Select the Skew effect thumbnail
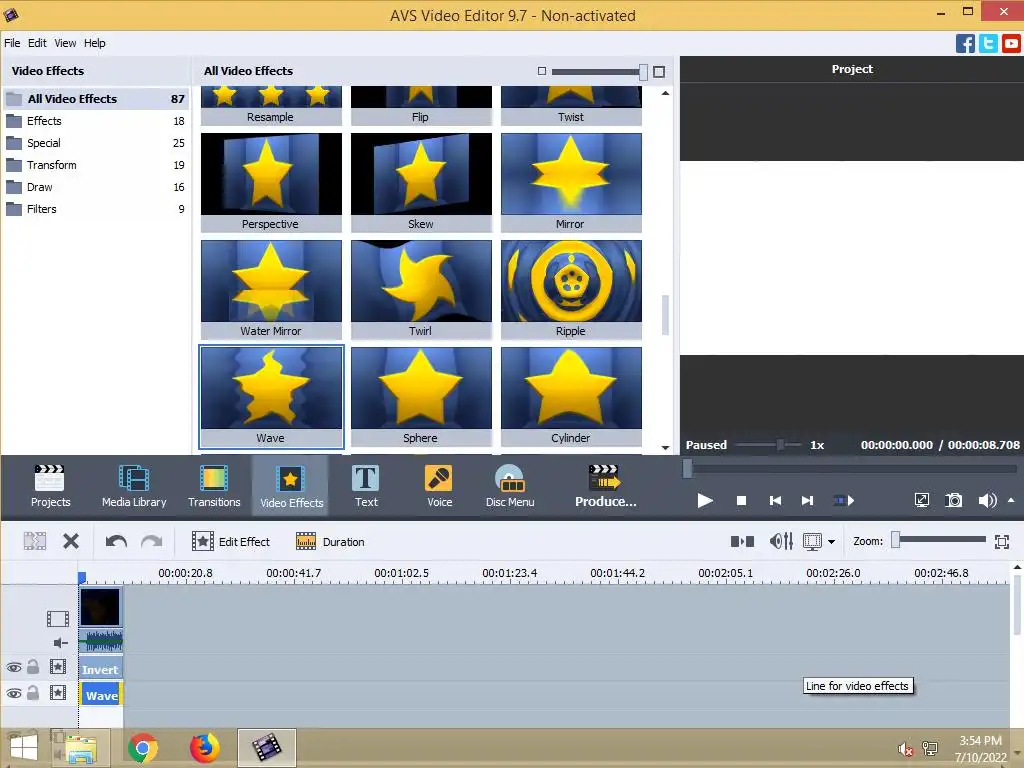This screenshot has width=1024, height=768. pyautogui.click(x=421, y=182)
